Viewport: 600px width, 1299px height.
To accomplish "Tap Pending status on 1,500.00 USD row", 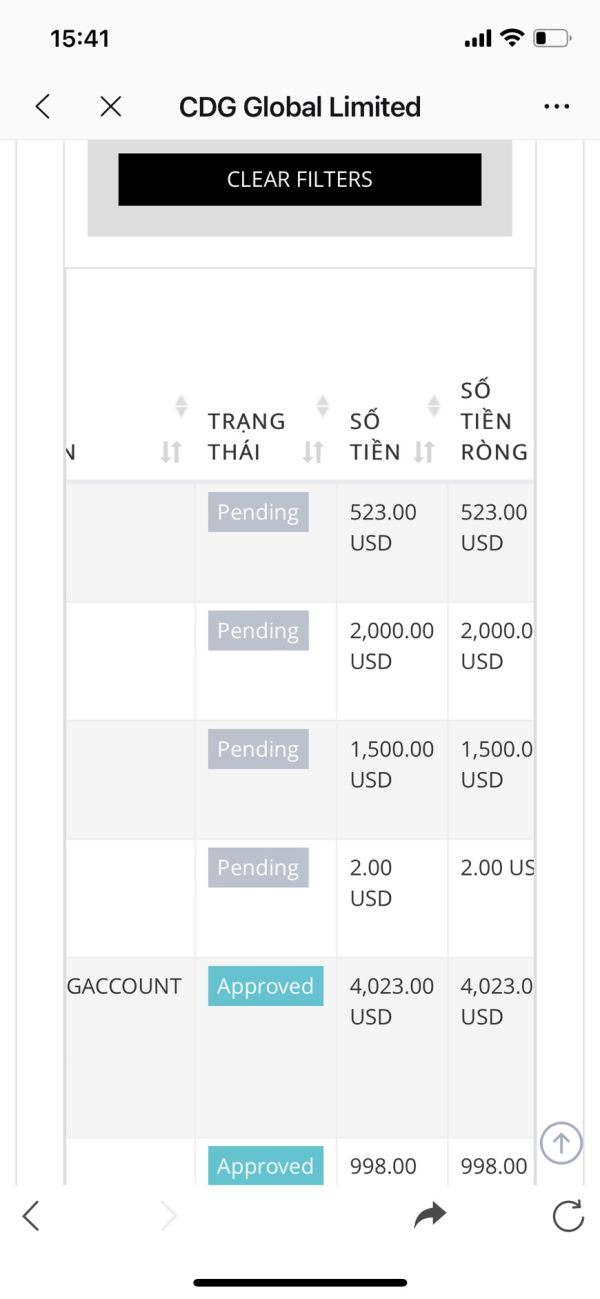I will click(258, 749).
